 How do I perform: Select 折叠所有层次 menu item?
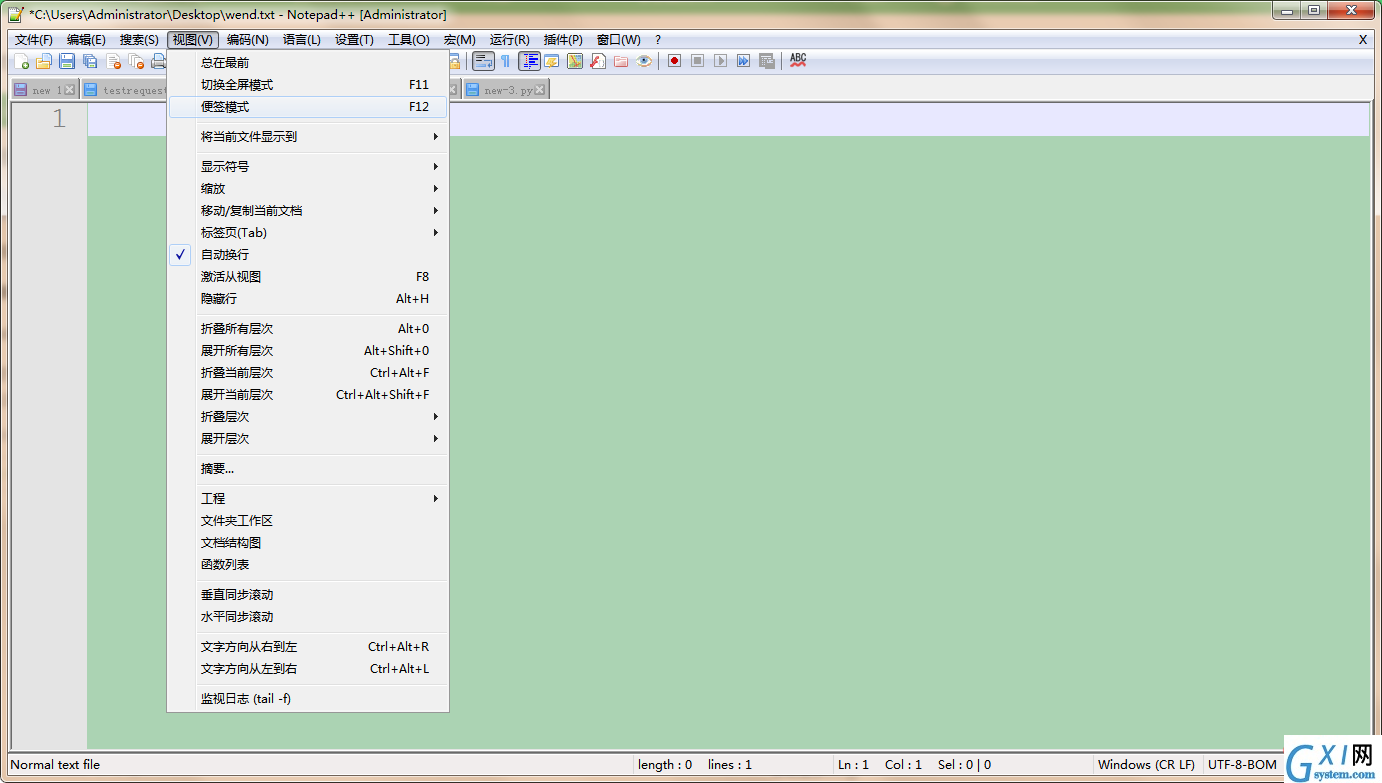pos(308,329)
